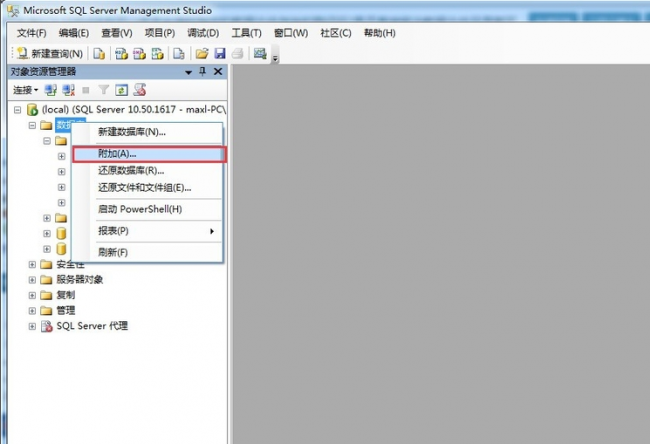Screen dimensions: 650x444
Task: Expand the SQL Server 代理 node
Action: pos(32,326)
